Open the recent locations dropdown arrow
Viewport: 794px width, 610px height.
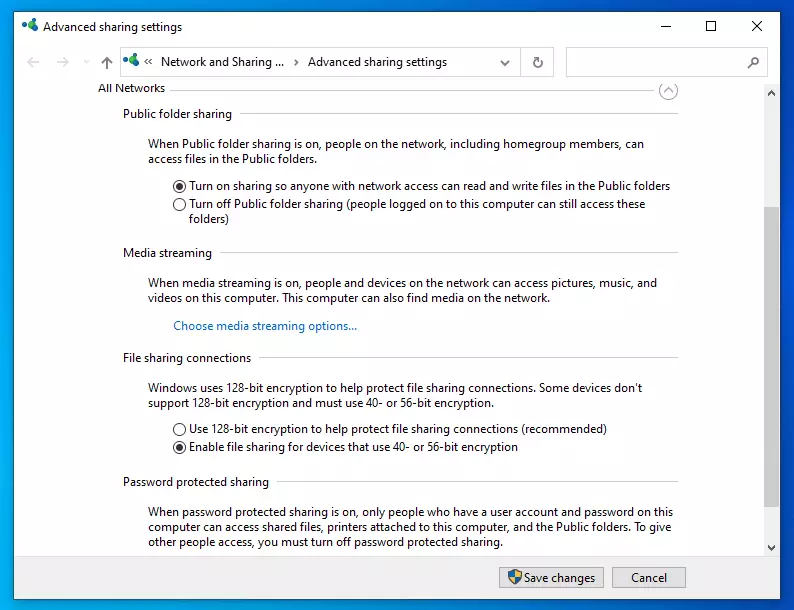tap(87, 62)
